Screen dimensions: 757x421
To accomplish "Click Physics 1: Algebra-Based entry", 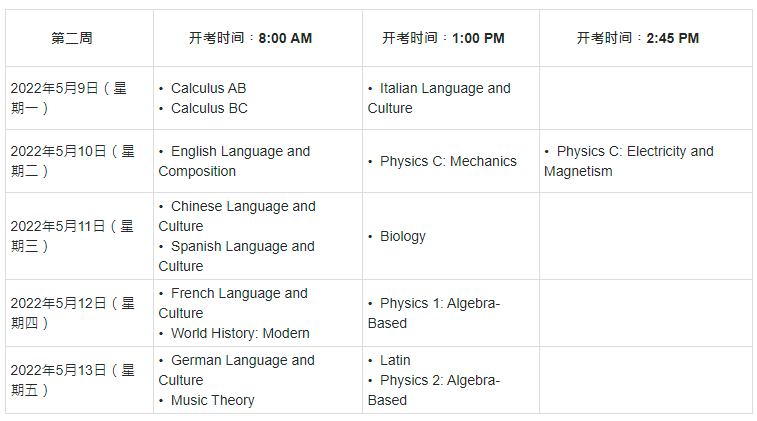I will coord(434,313).
